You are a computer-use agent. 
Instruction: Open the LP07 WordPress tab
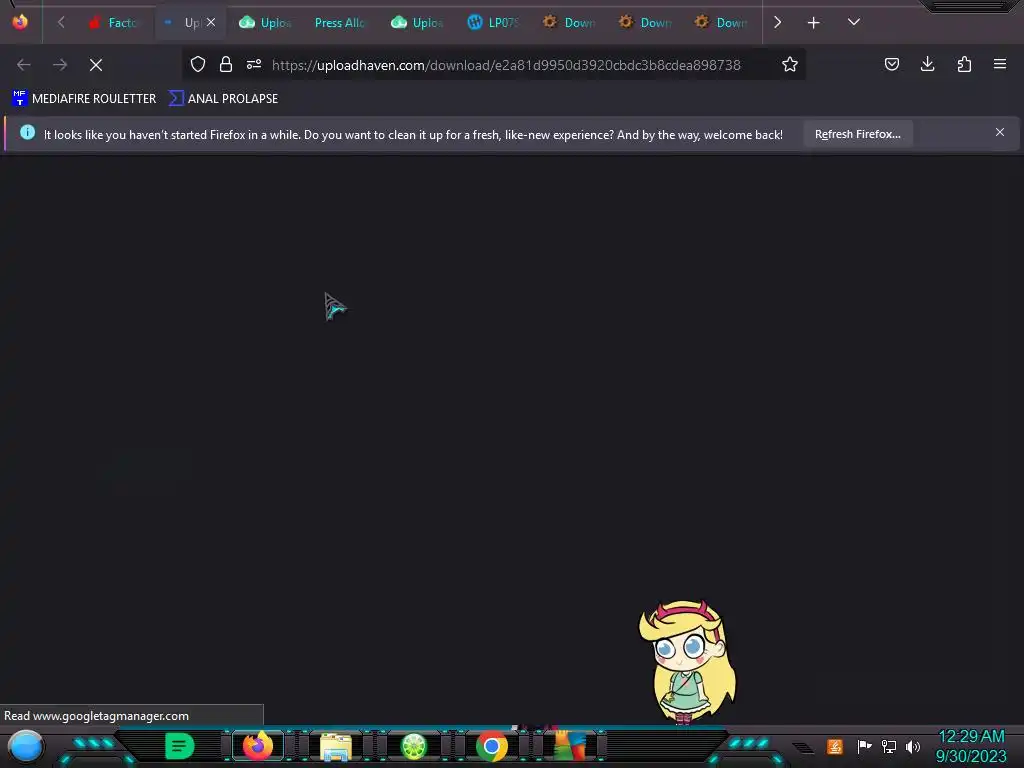click(x=493, y=23)
